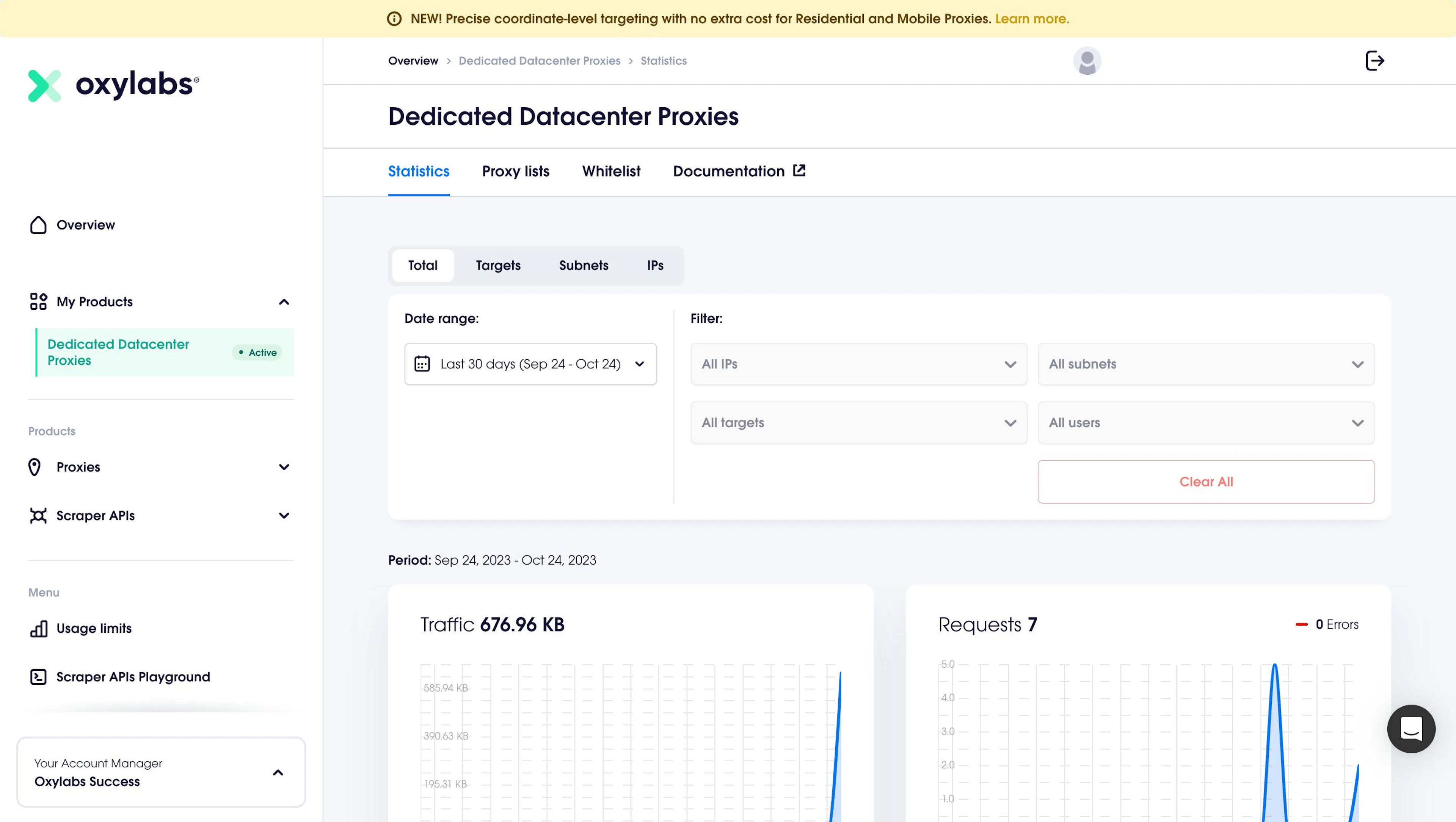Click the Scraper APIs spider icon
The width and height of the screenshot is (1456, 822).
pyautogui.click(x=38, y=516)
